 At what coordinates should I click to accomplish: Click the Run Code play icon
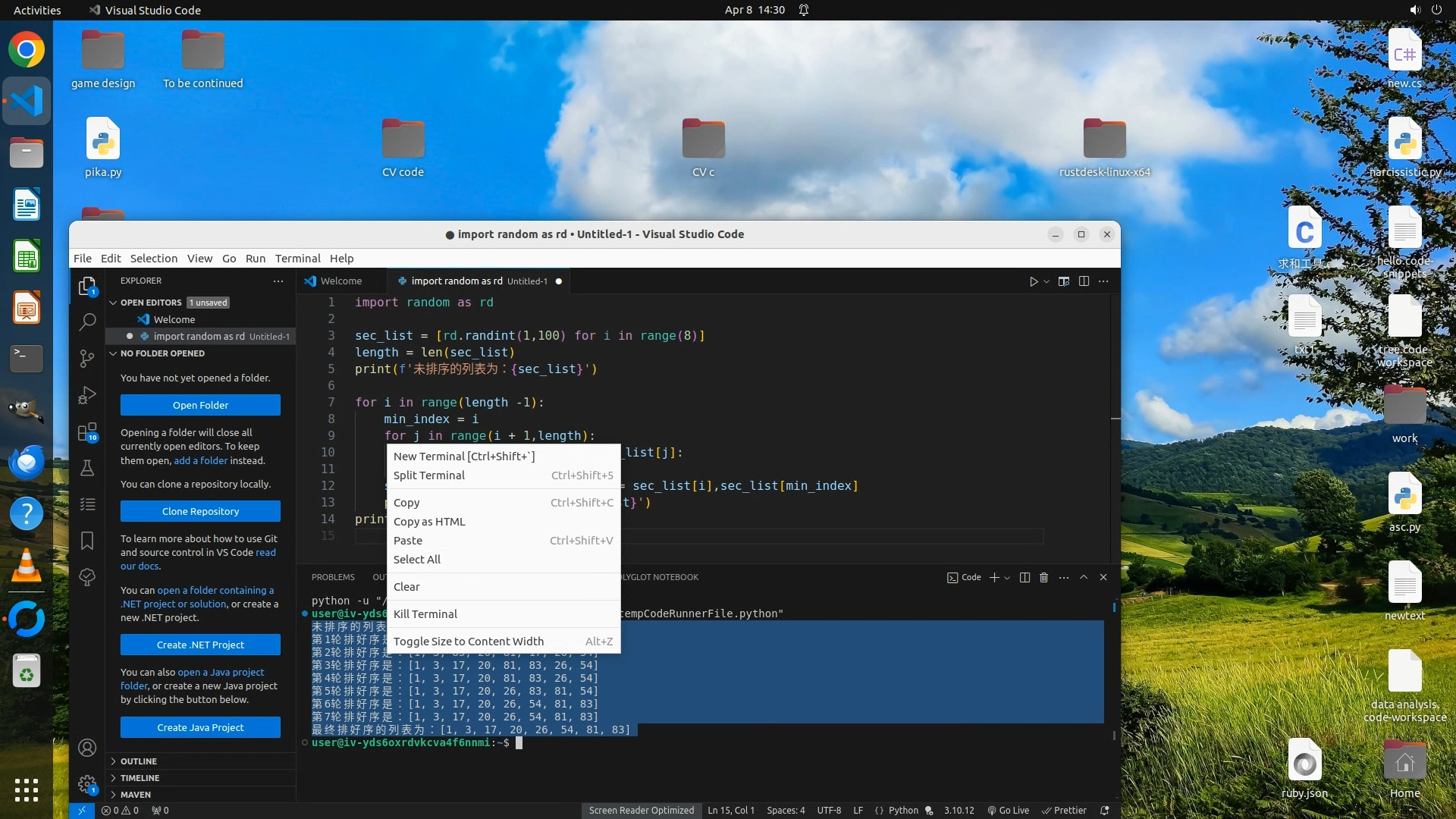(x=1033, y=281)
